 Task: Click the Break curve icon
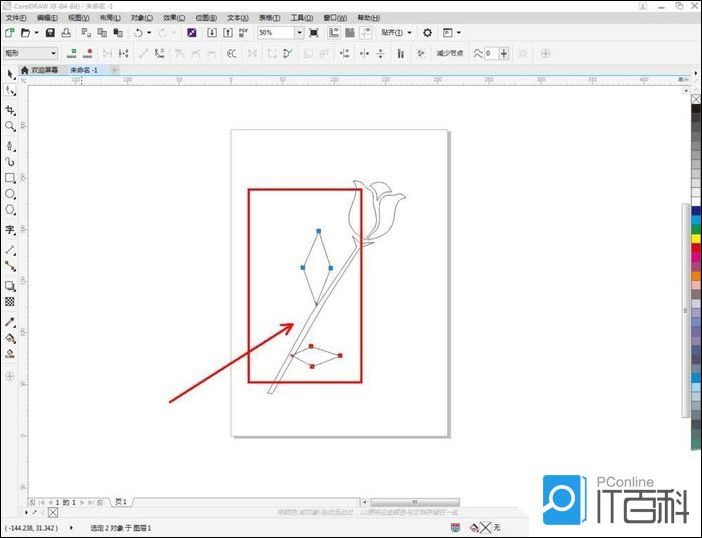[x=124, y=54]
